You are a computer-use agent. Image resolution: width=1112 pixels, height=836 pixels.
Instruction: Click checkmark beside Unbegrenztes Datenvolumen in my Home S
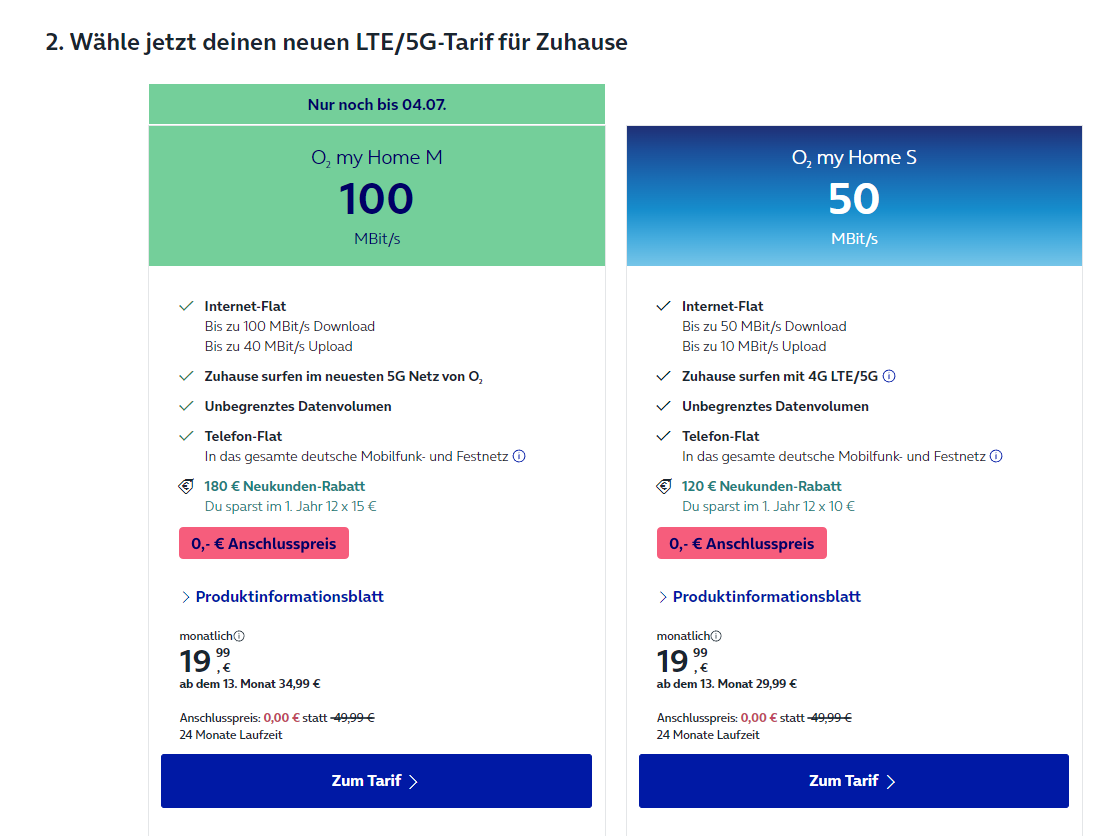click(664, 406)
